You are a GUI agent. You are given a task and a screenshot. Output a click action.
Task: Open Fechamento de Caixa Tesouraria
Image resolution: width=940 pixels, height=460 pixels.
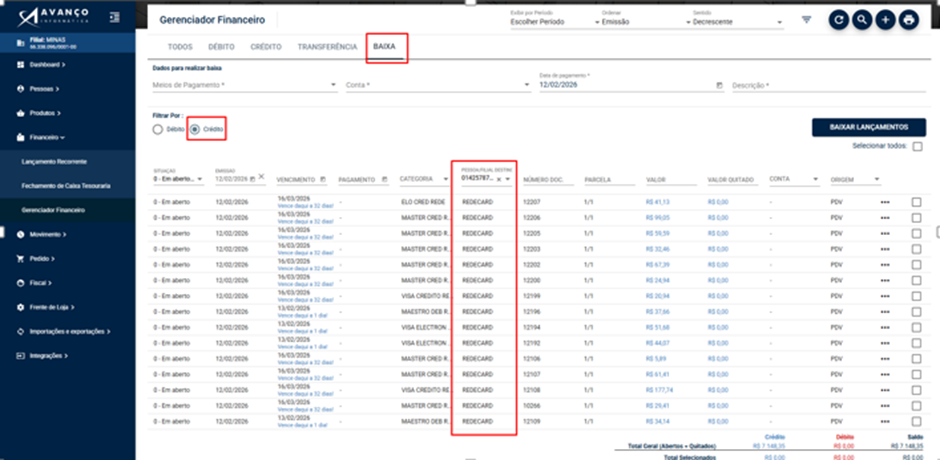pyautogui.click(x=68, y=186)
